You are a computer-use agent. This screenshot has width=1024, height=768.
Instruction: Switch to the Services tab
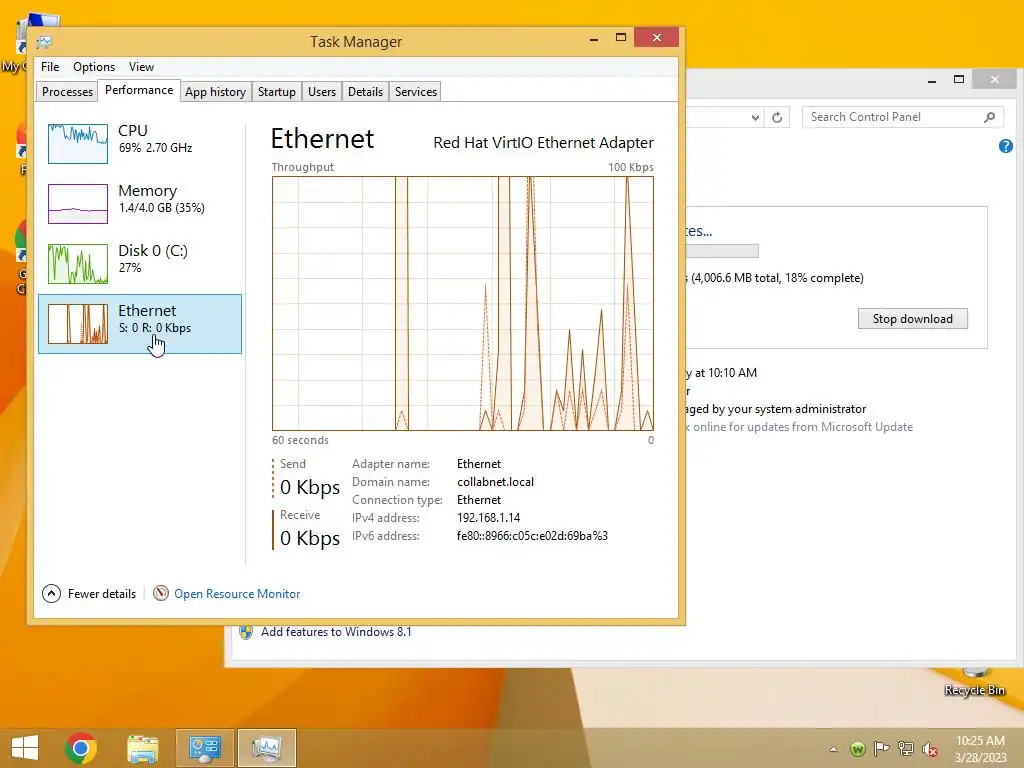coord(416,91)
